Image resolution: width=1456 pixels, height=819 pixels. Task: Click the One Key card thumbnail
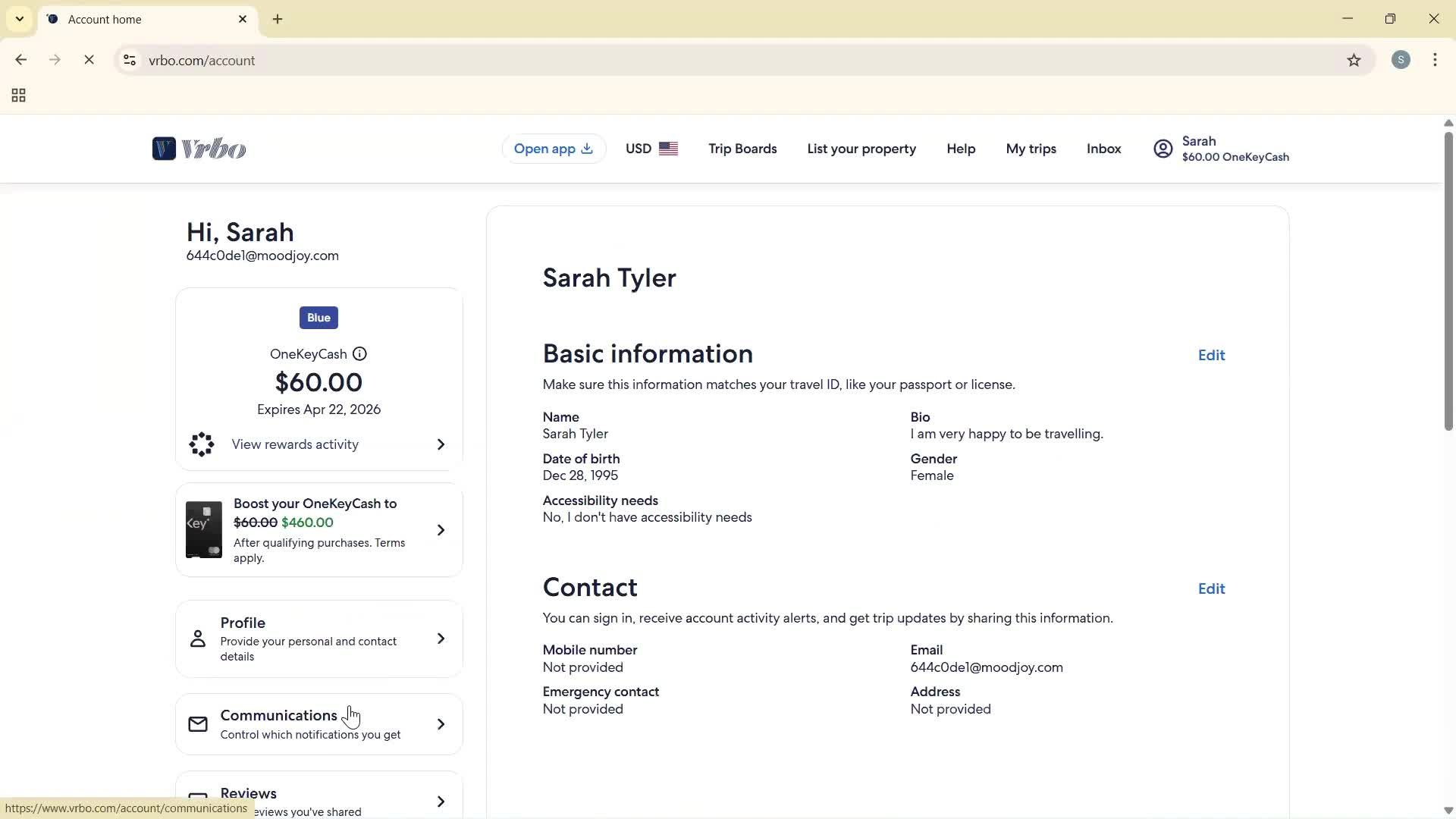204,529
